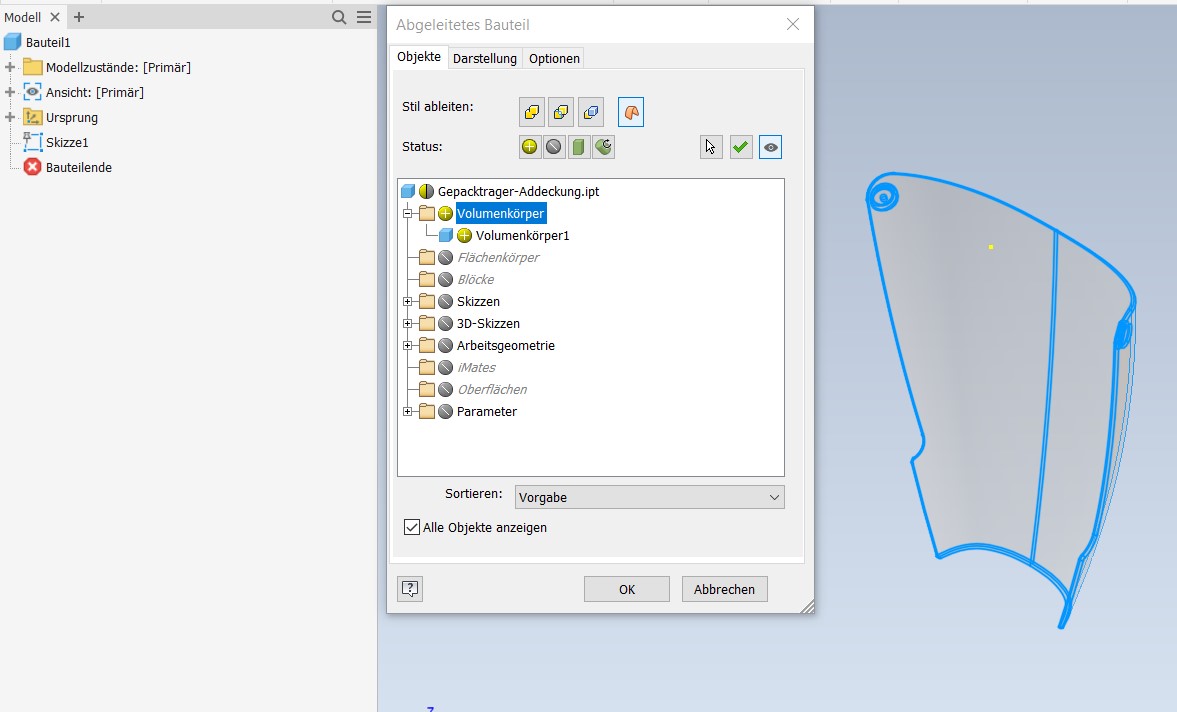Activate the select from base arrow icon
Image resolution: width=1177 pixels, height=712 pixels.
711,147
